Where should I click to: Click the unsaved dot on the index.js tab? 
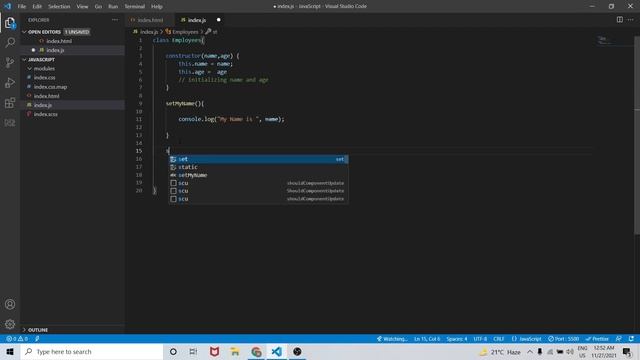tap(218, 20)
